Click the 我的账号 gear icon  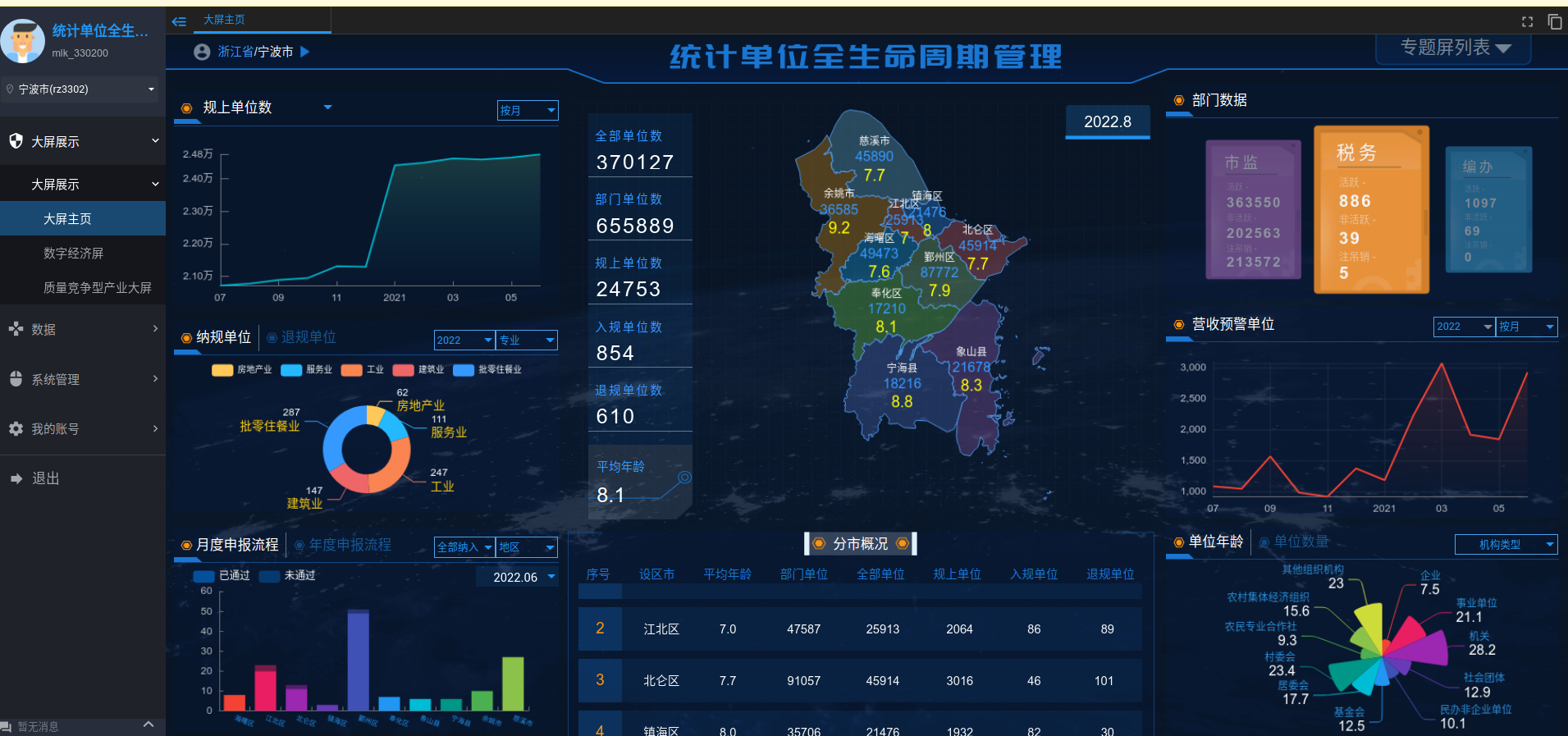[16, 428]
